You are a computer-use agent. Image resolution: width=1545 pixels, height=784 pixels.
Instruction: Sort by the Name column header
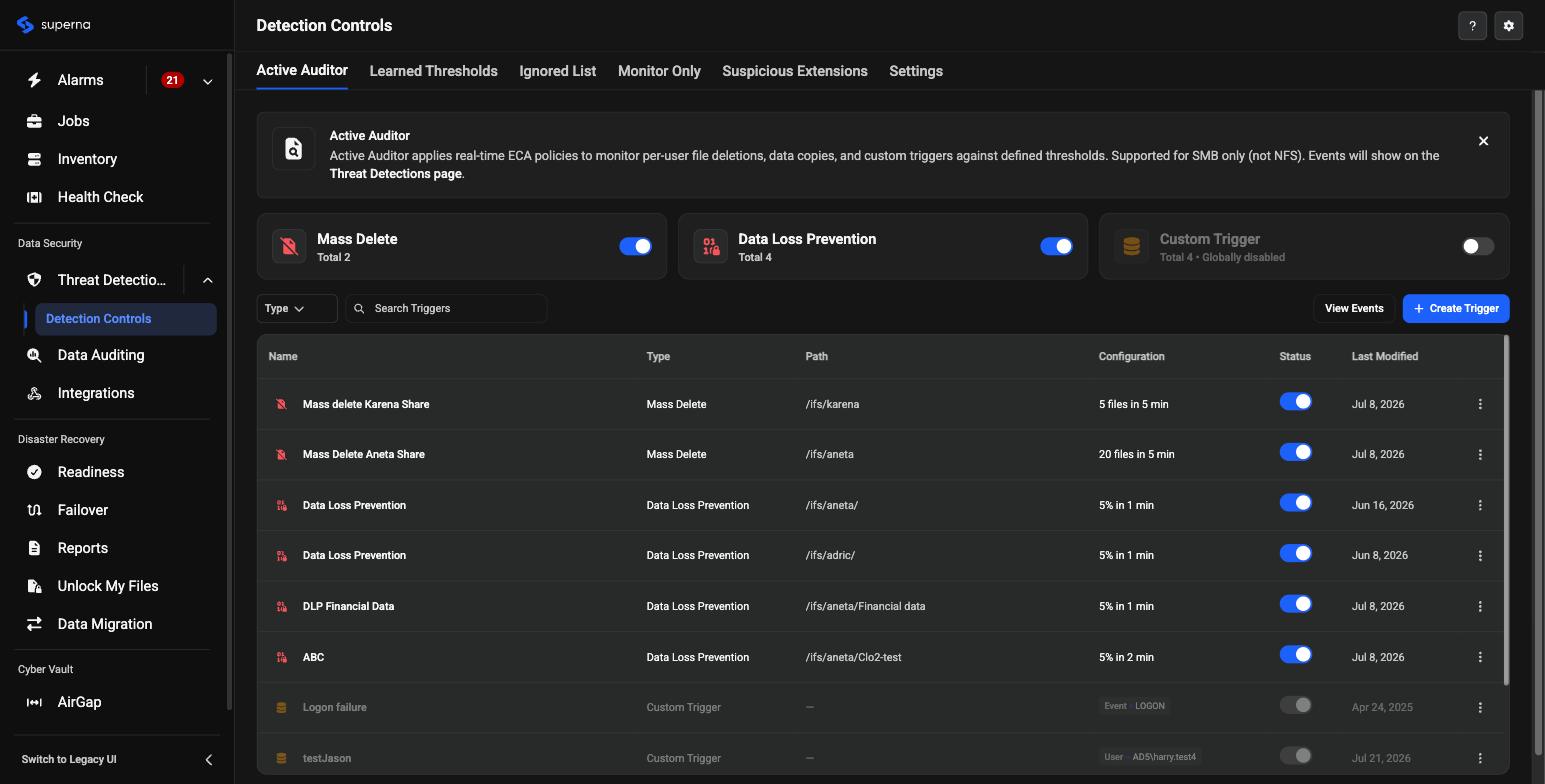click(283, 356)
